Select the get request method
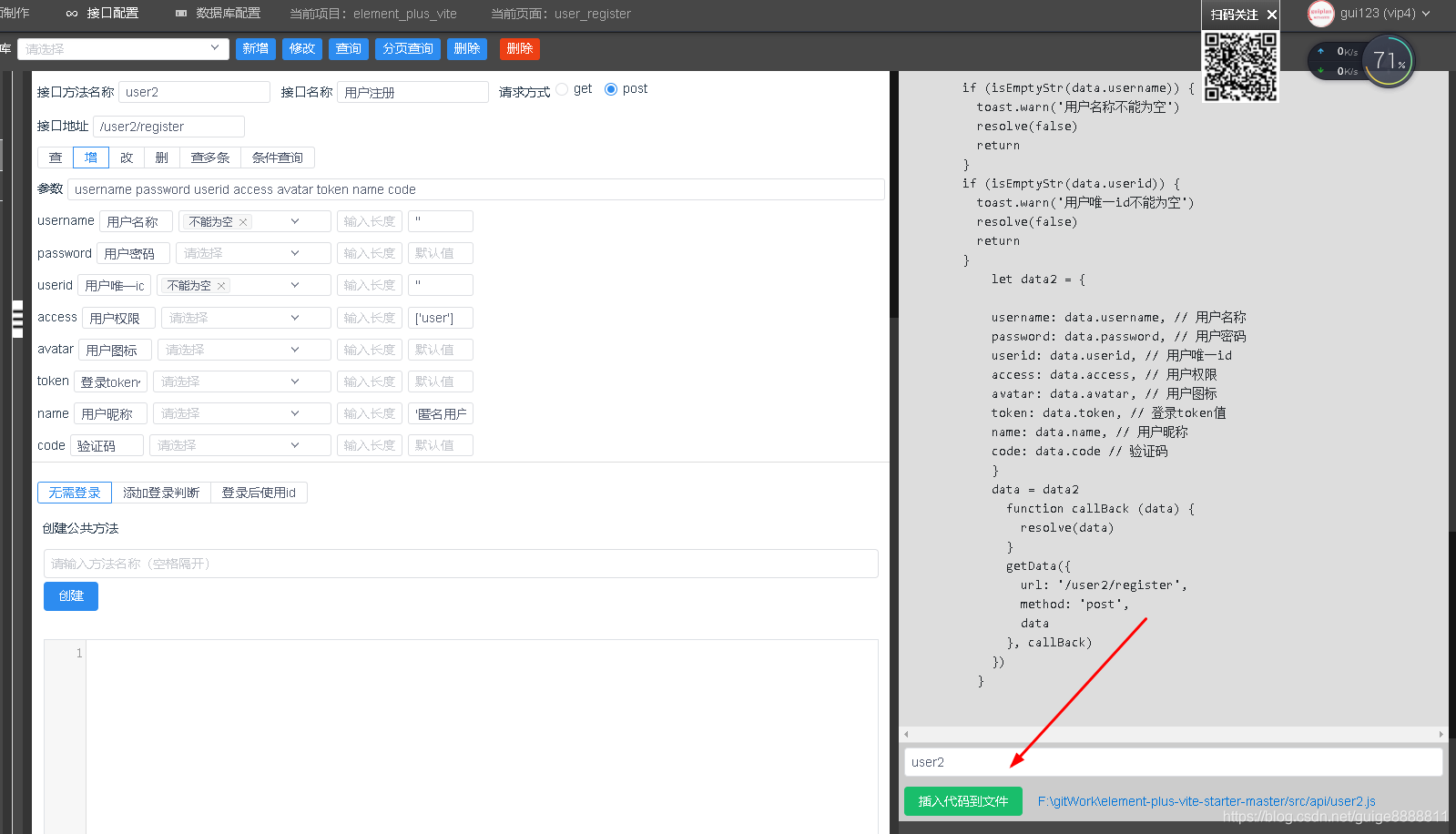Viewport: 1456px width, 834px height. (562, 89)
